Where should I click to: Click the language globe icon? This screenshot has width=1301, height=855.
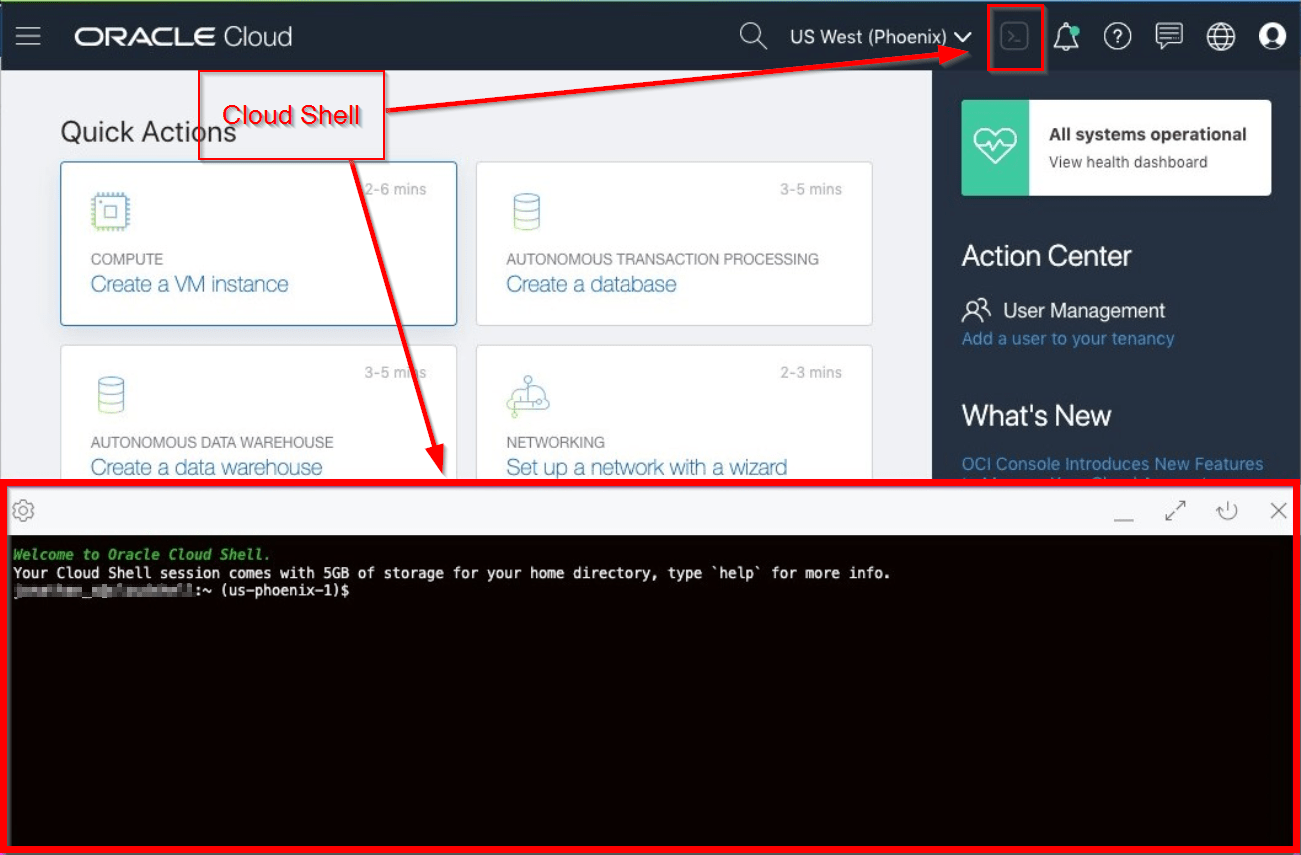click(1220, 36)
